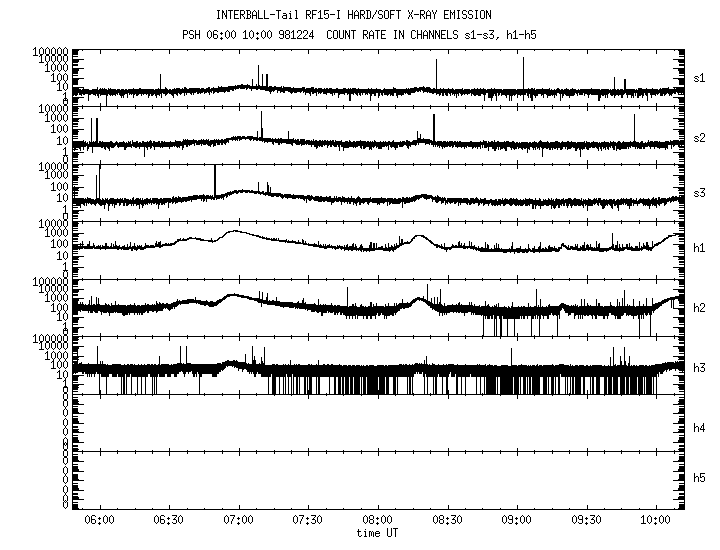Click the 's3' channel label

coord(699,193)
